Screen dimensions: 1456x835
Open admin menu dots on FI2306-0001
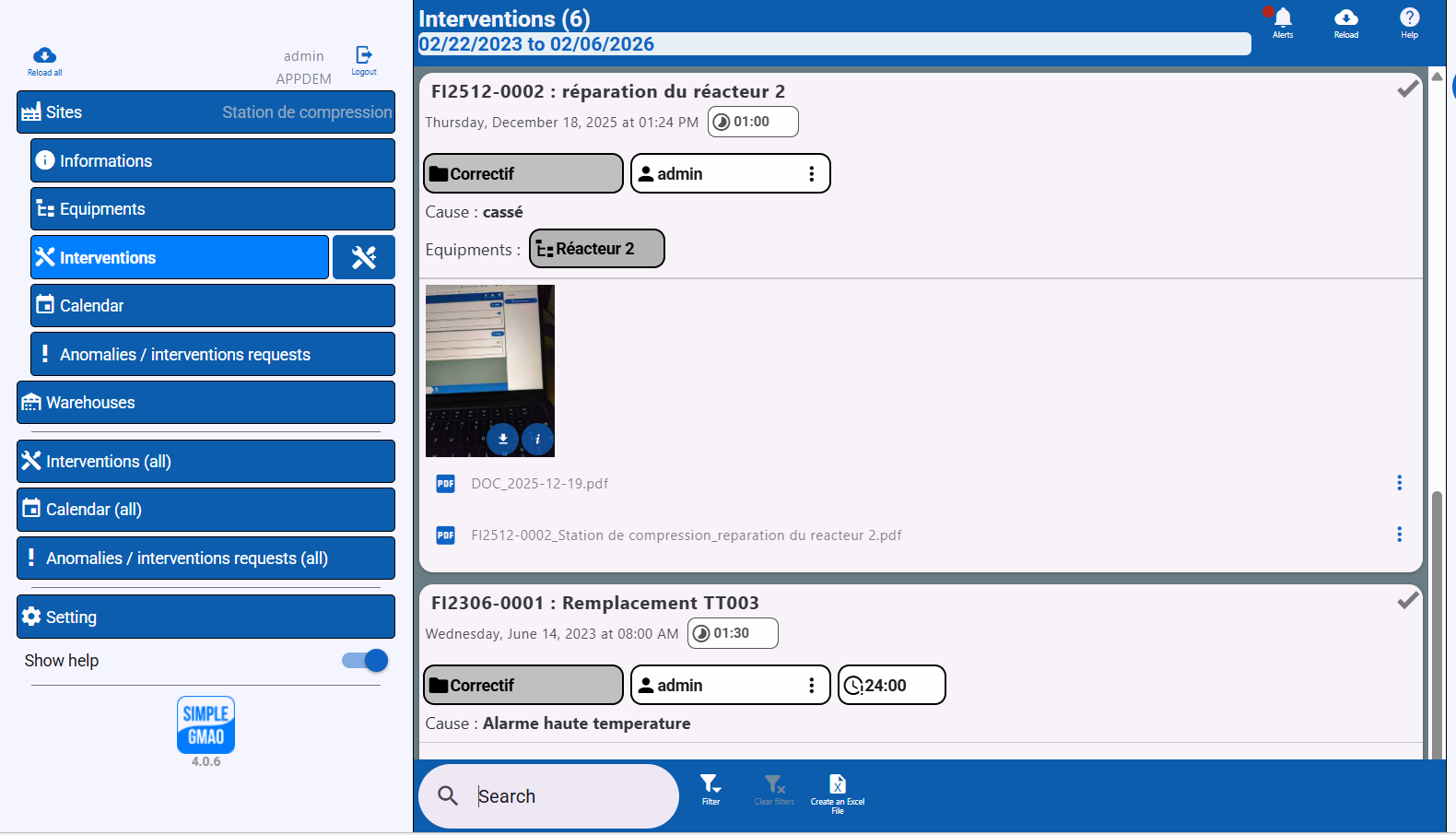tap(812, 686)
